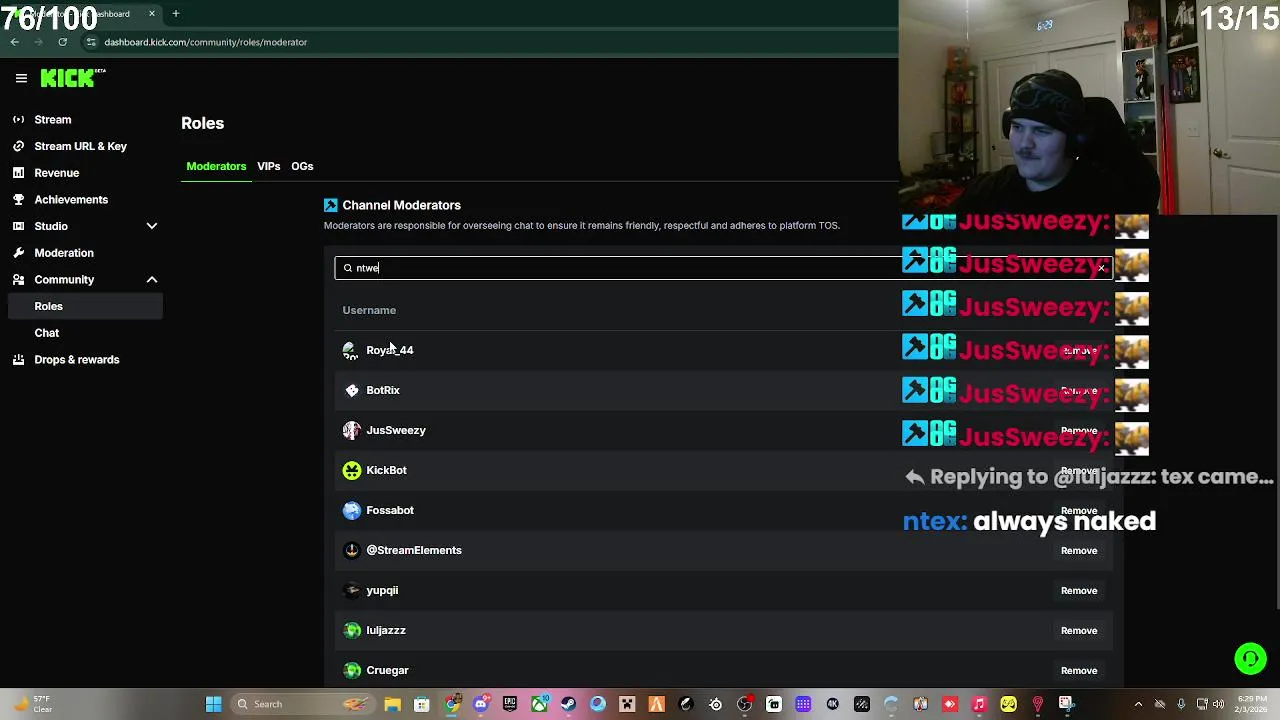This screenshot has width=1280, height=720.
Task: Click JusSweezy avatar icon
Action: pyautogui.click(x=351, y=430)
